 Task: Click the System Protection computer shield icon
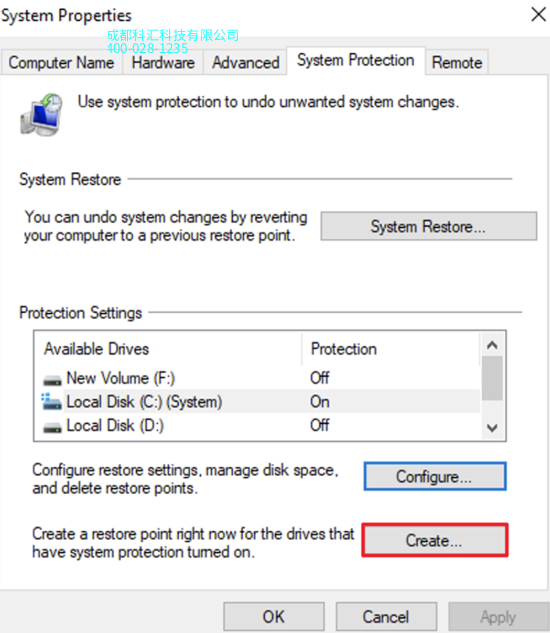pyautogui.click(x=41, y=115)
